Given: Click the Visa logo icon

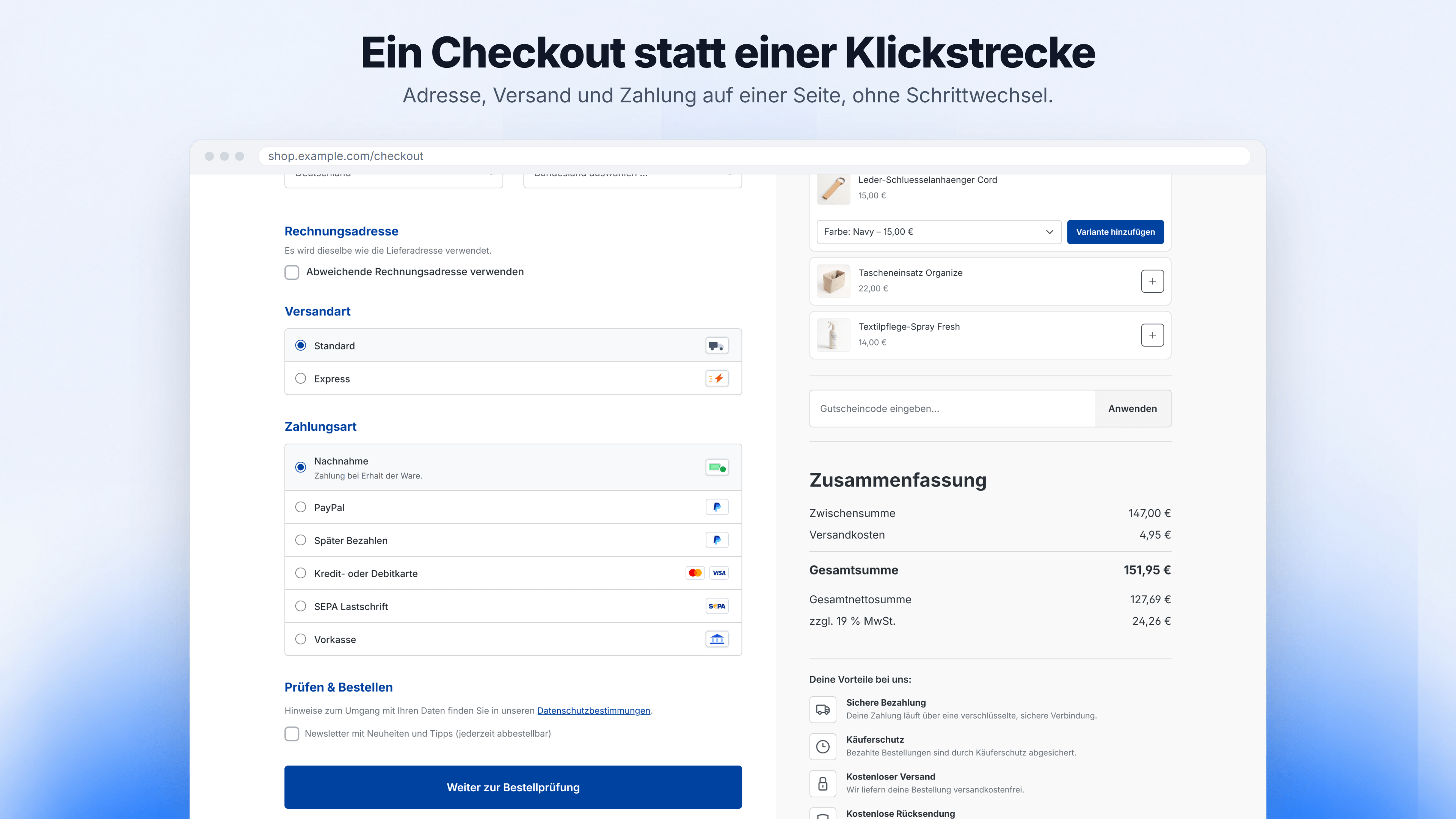Looking at the screenshot, I should (x=719, y=573).
